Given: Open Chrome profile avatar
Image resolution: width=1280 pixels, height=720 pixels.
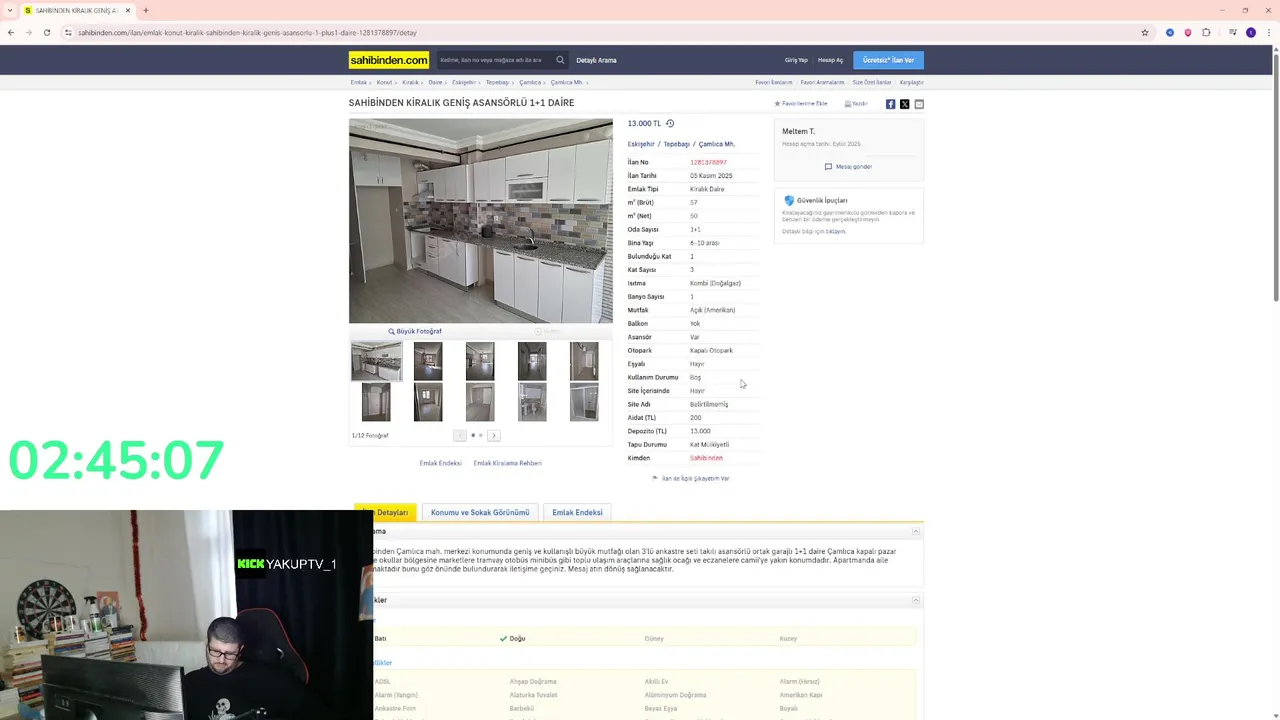Looking at the screenshot, I should coord(1251,32).
